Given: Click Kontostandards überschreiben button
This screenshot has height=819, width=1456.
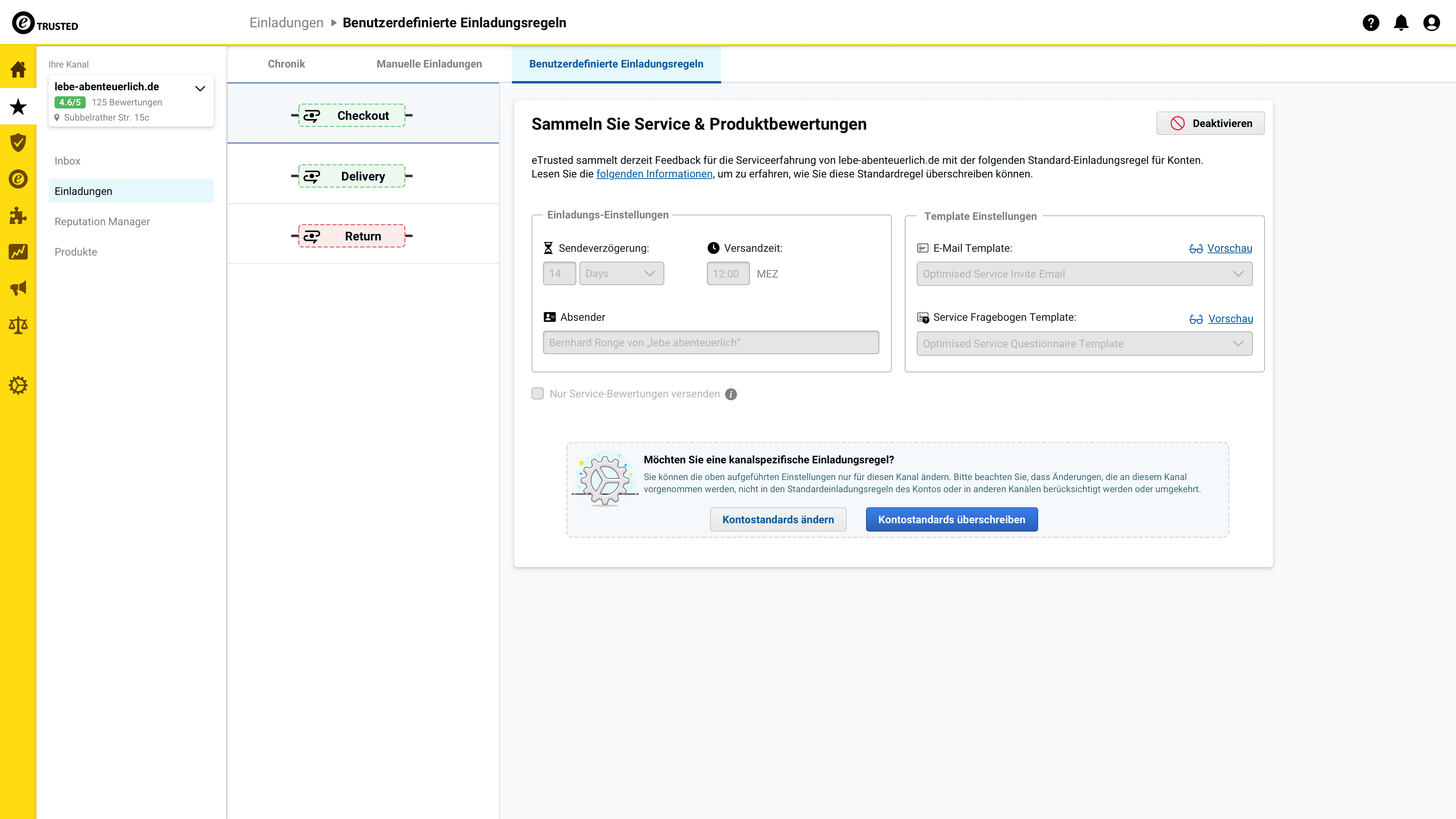Looking at the screenshot, I should click(x=951, y=519).
